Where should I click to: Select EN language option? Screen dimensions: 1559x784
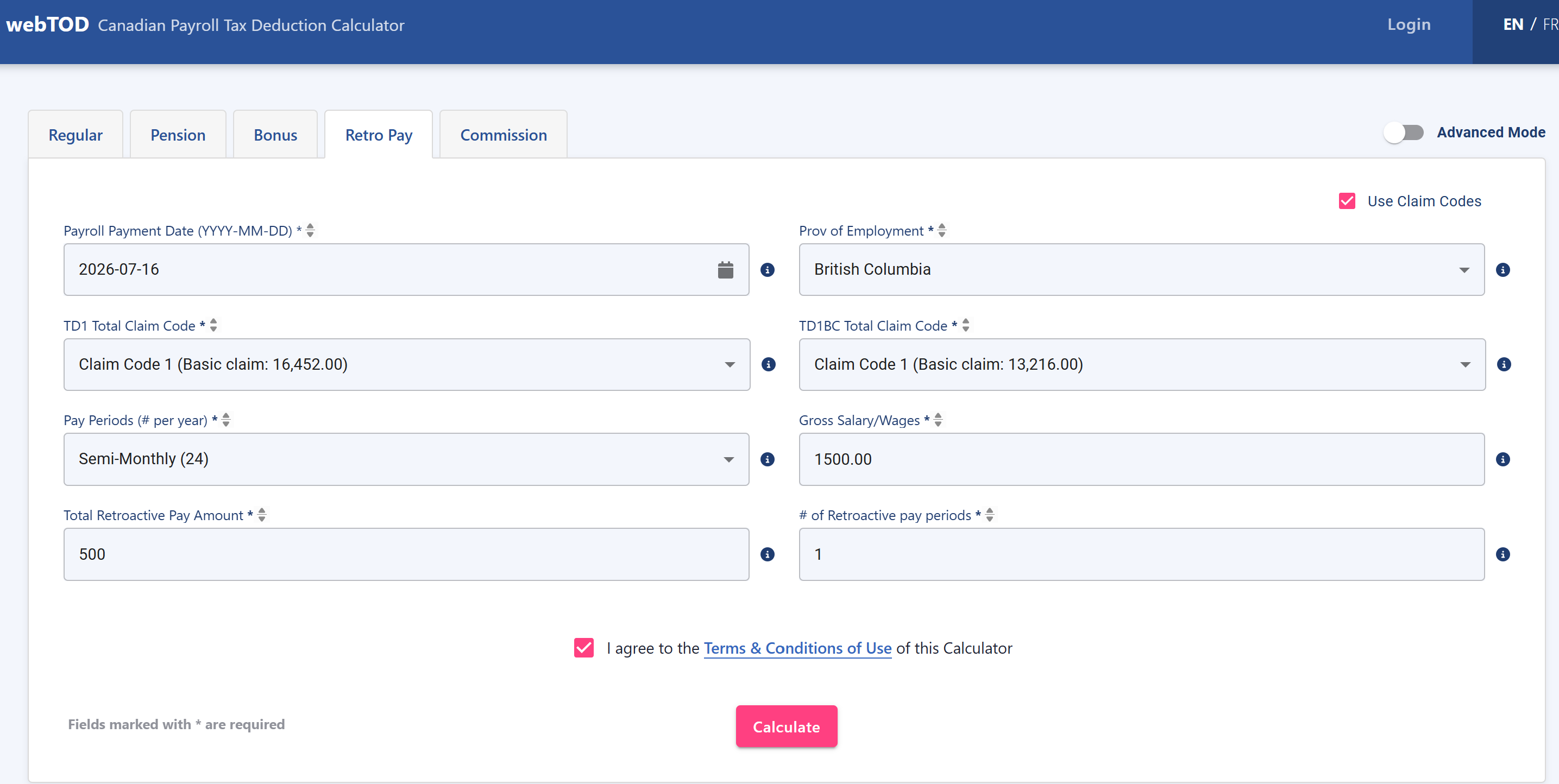pyautogui.click(x=1513, y=25)
